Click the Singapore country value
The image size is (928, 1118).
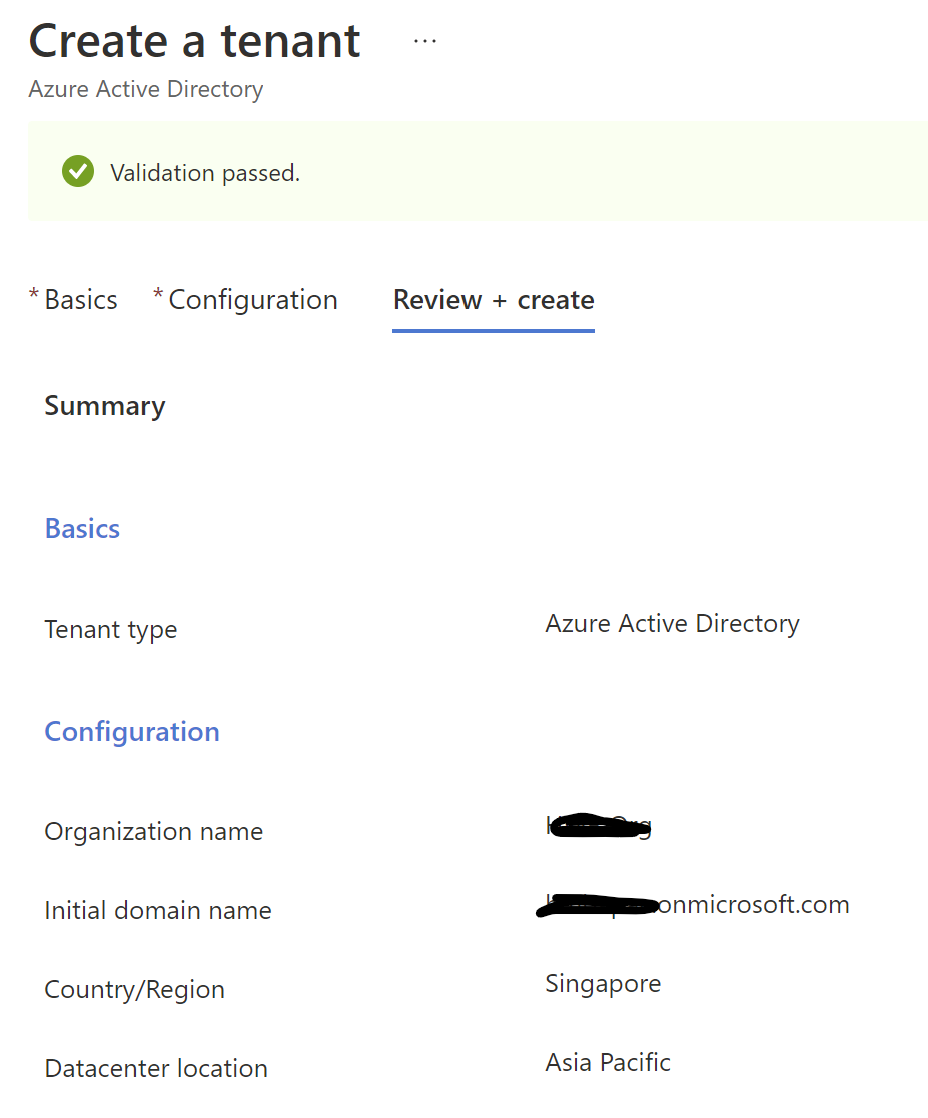coord(603,983)
